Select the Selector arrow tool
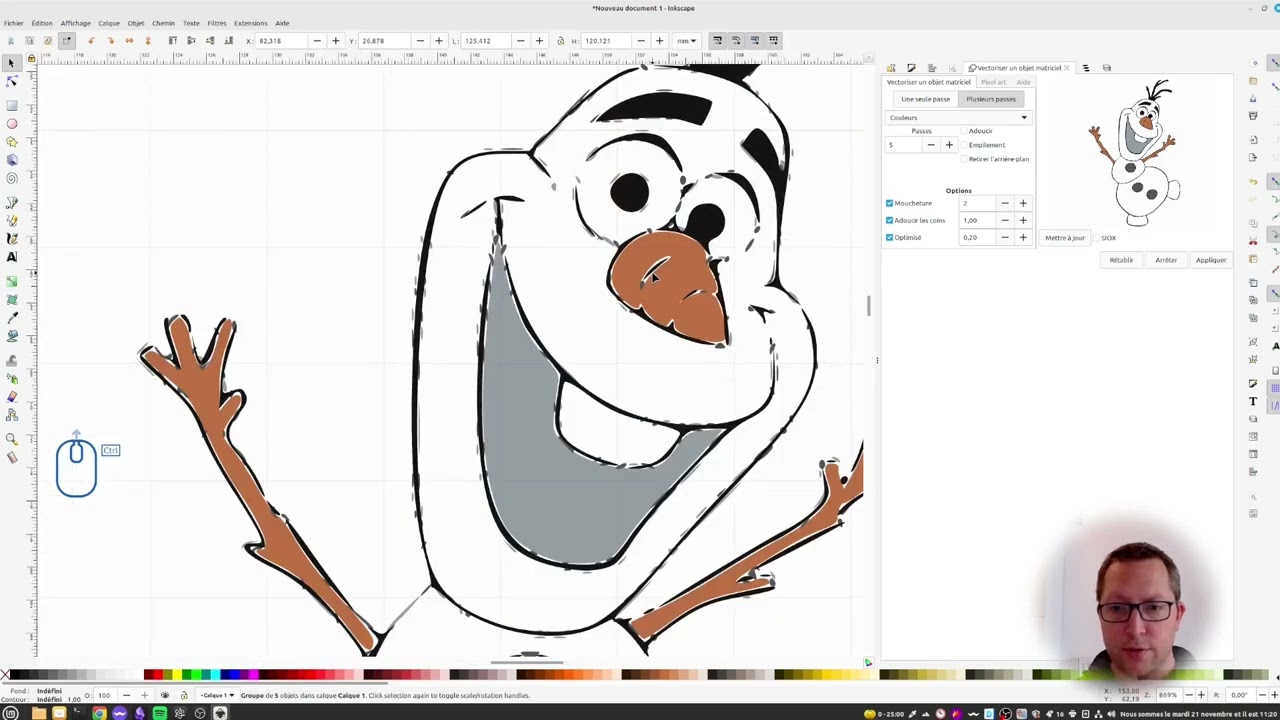1280x720 pixels. click(12, 63)
